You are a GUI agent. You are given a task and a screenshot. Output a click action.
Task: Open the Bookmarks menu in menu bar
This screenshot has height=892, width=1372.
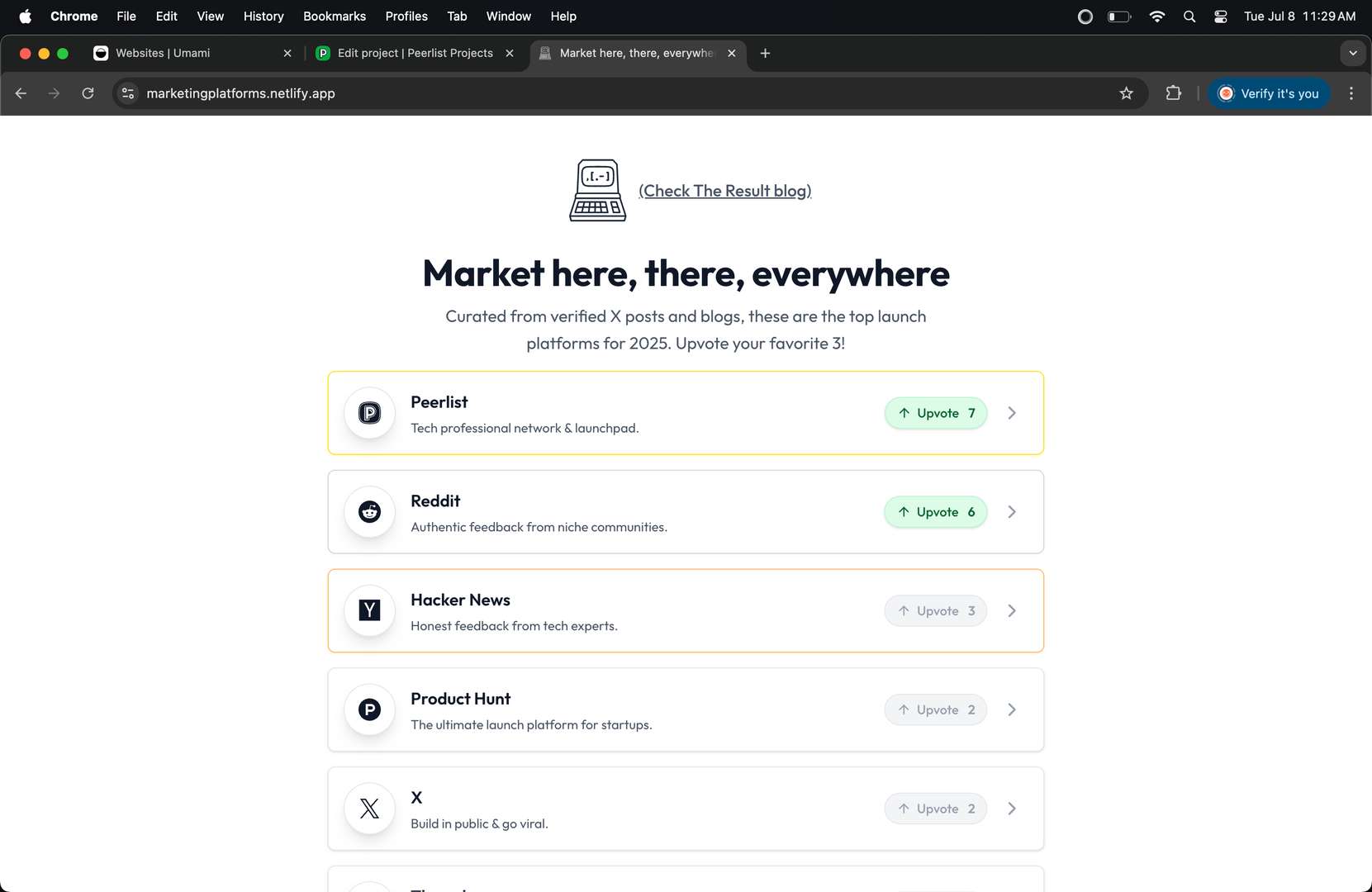click(334, 17)
